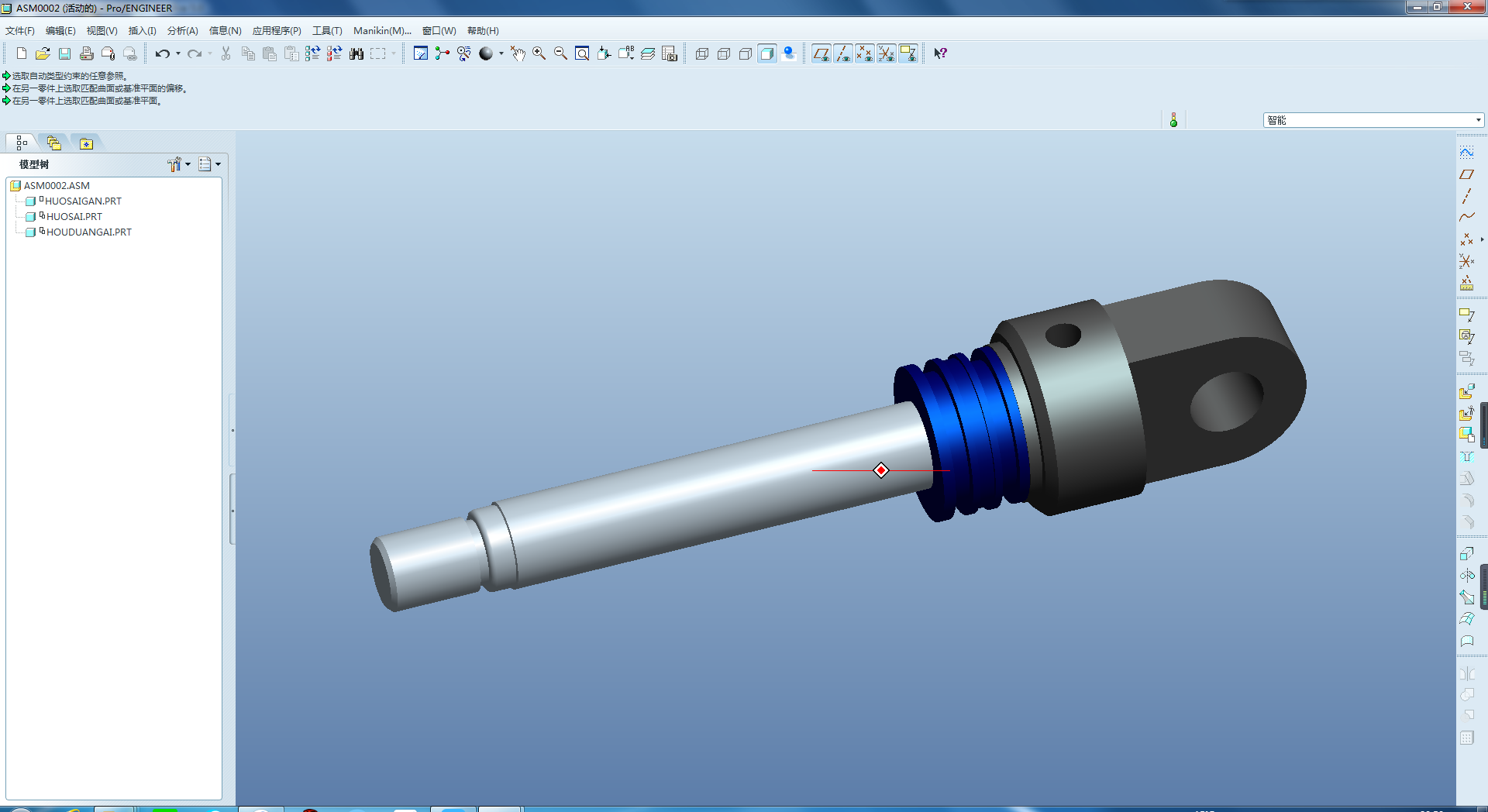Switch to wireframe display
This screenshot has height=812, width=1488.
702,53
